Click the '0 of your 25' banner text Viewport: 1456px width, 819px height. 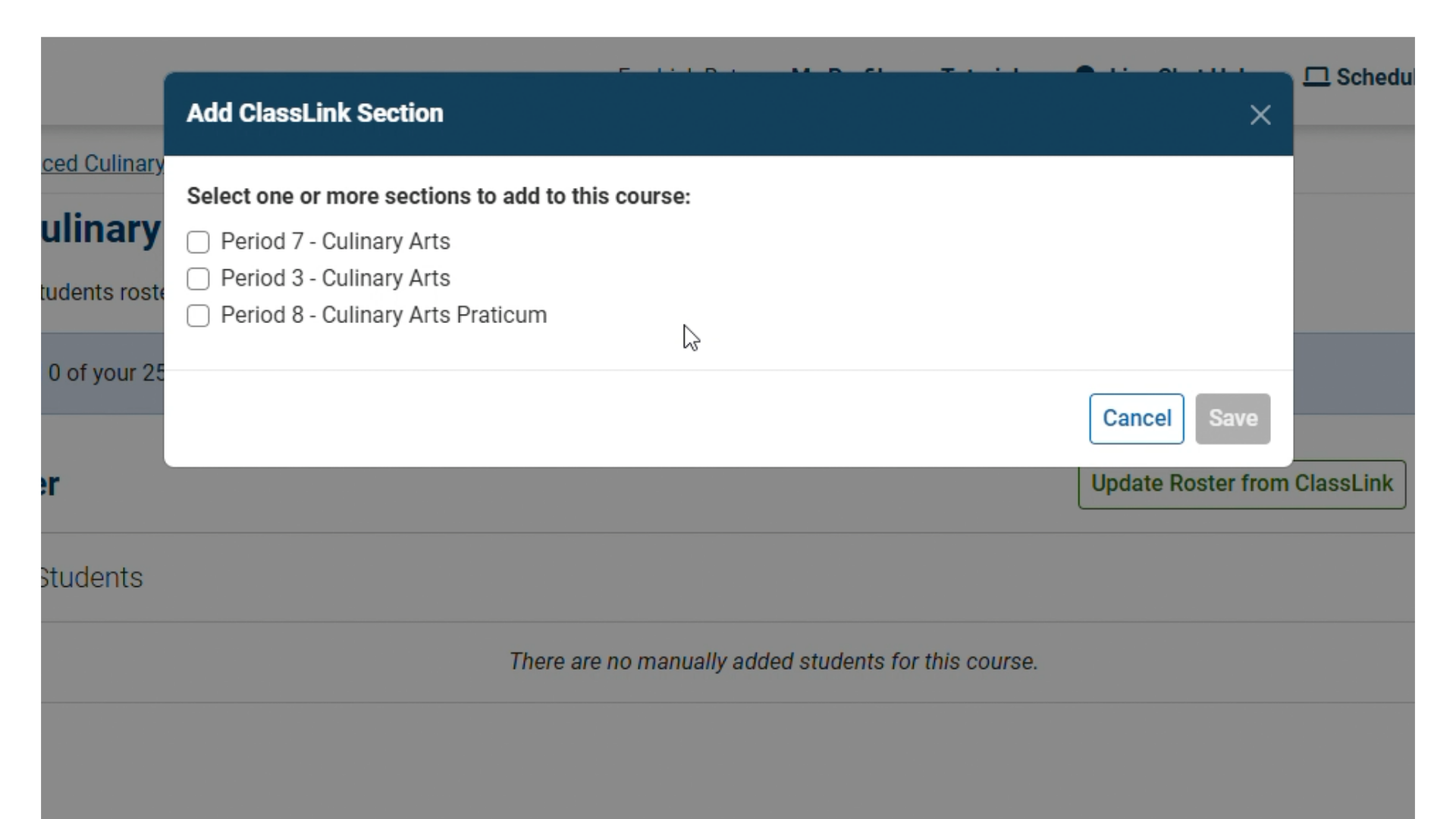[106, 373]
